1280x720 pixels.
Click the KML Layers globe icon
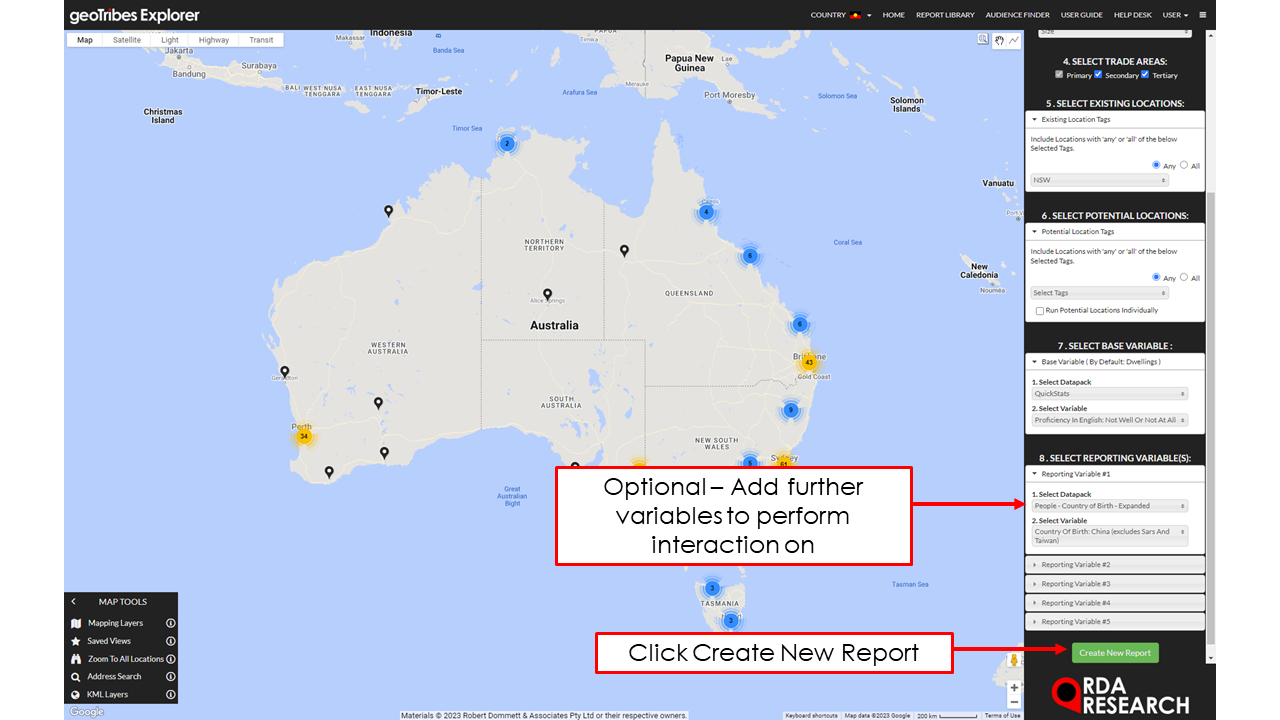tap(75, 694)
